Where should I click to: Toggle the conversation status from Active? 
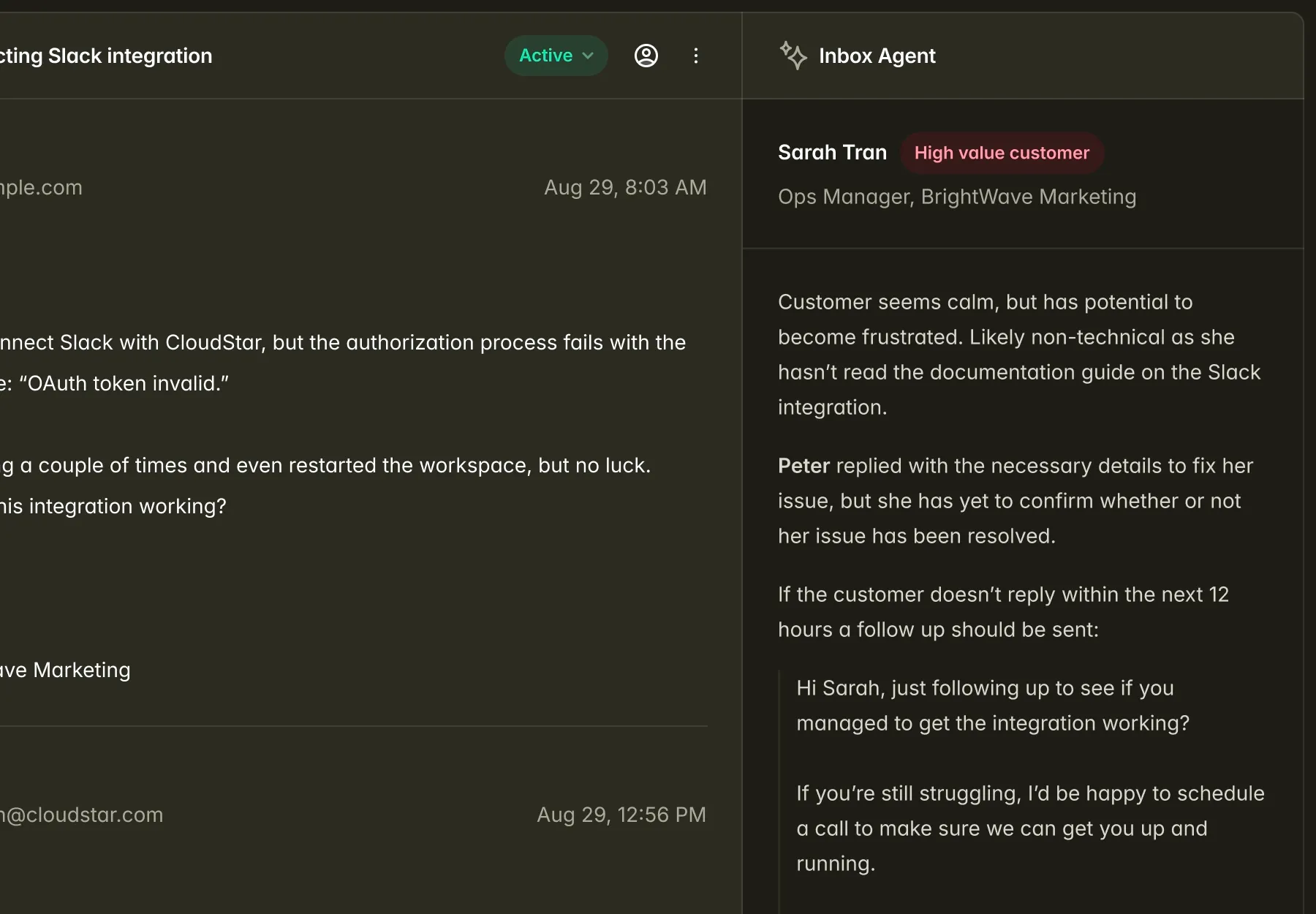tap(556, 55)
